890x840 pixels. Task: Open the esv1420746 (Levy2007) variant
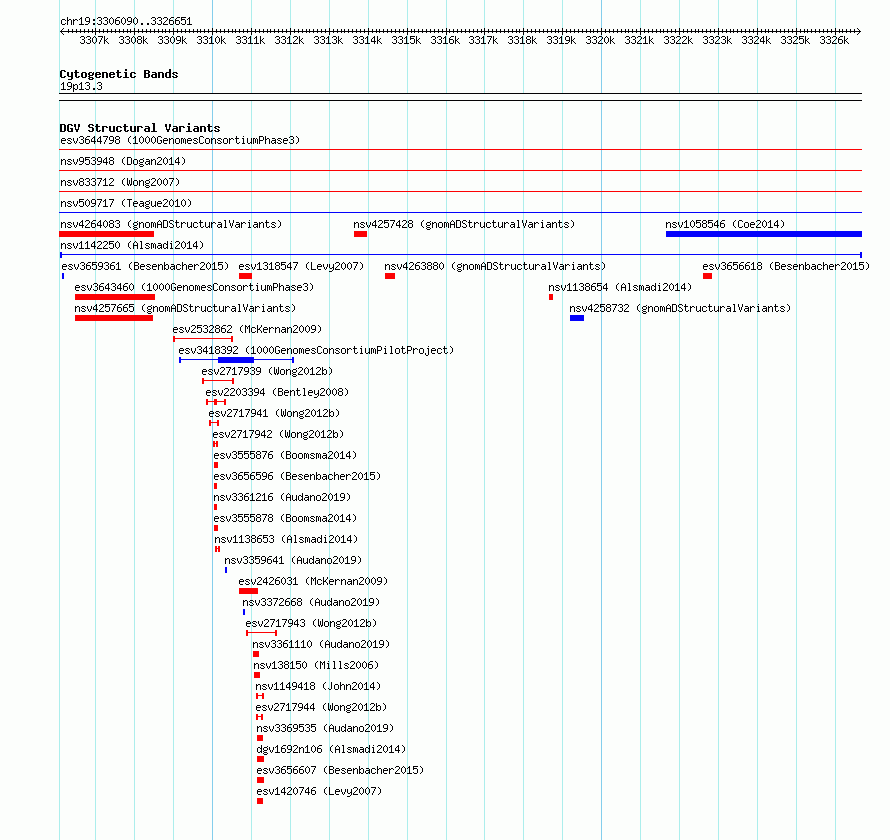click(319, 791)
